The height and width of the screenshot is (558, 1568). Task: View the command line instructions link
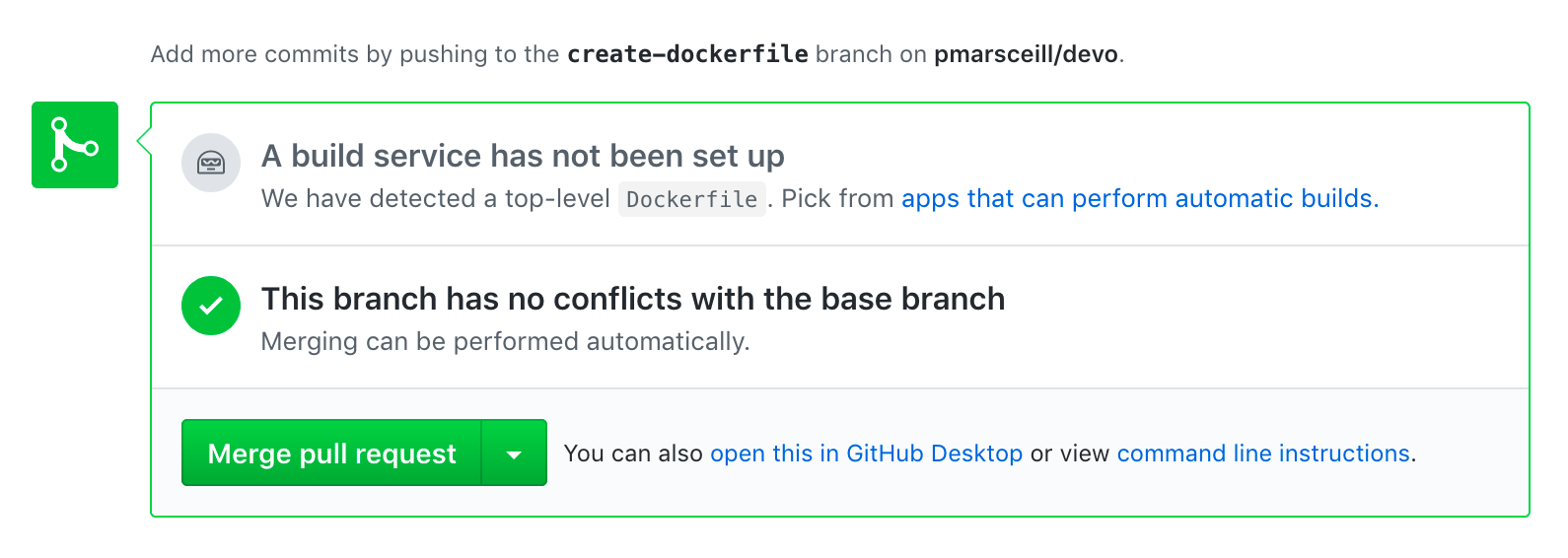point(1263,453)
